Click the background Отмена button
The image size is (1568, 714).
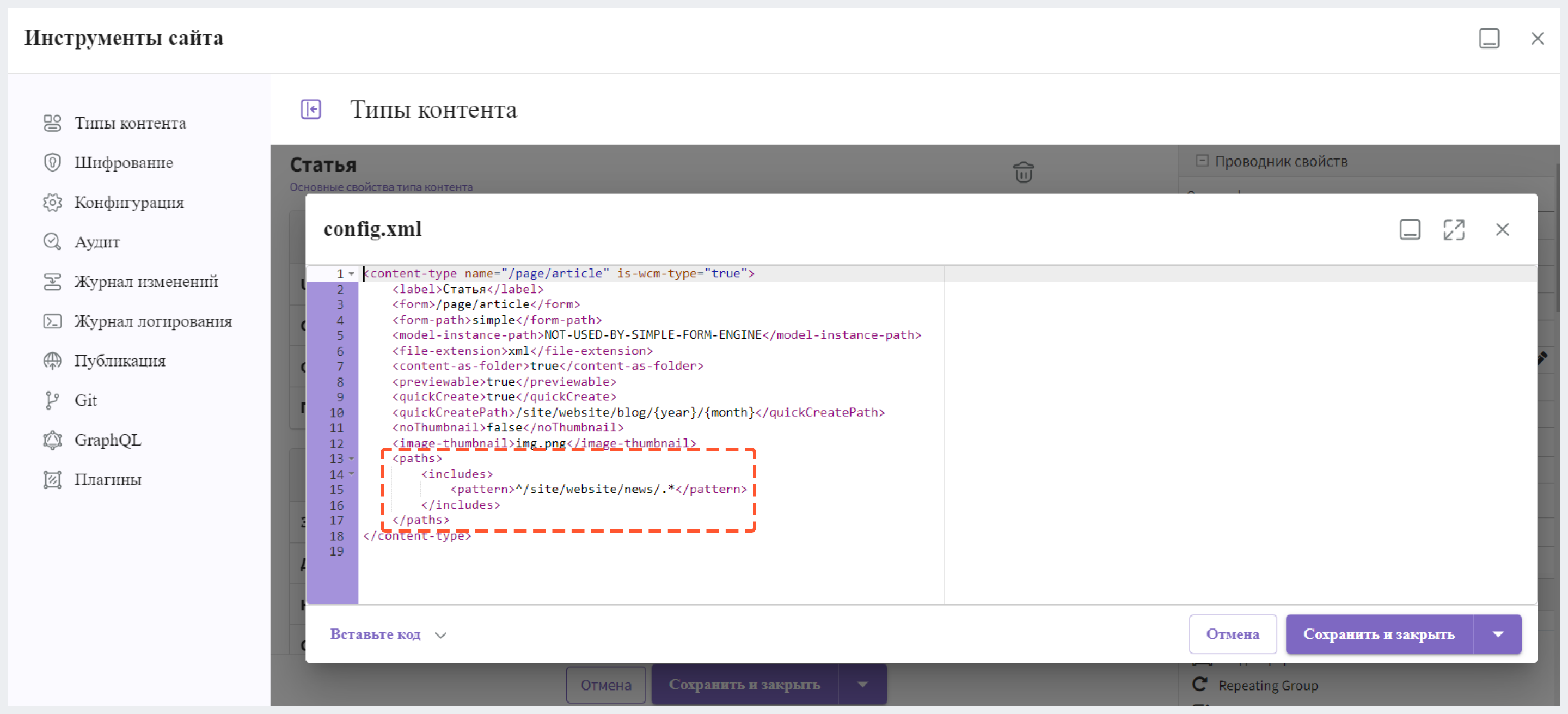pyautogui.click(x=605, y=685)
